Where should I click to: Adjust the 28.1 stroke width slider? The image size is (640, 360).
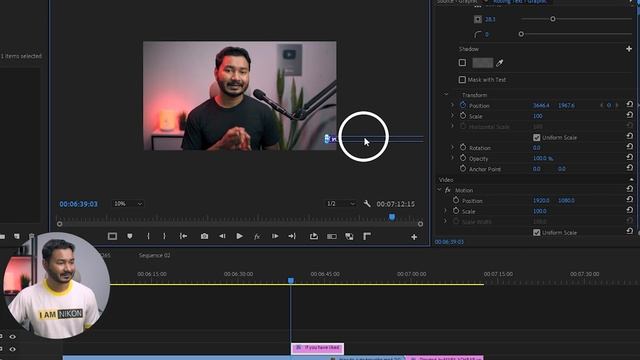[553, 19]
